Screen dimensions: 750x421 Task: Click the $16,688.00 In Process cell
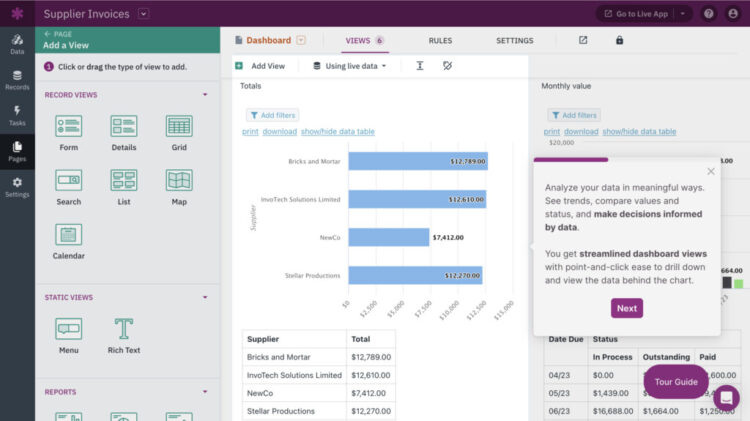point(613,411)
